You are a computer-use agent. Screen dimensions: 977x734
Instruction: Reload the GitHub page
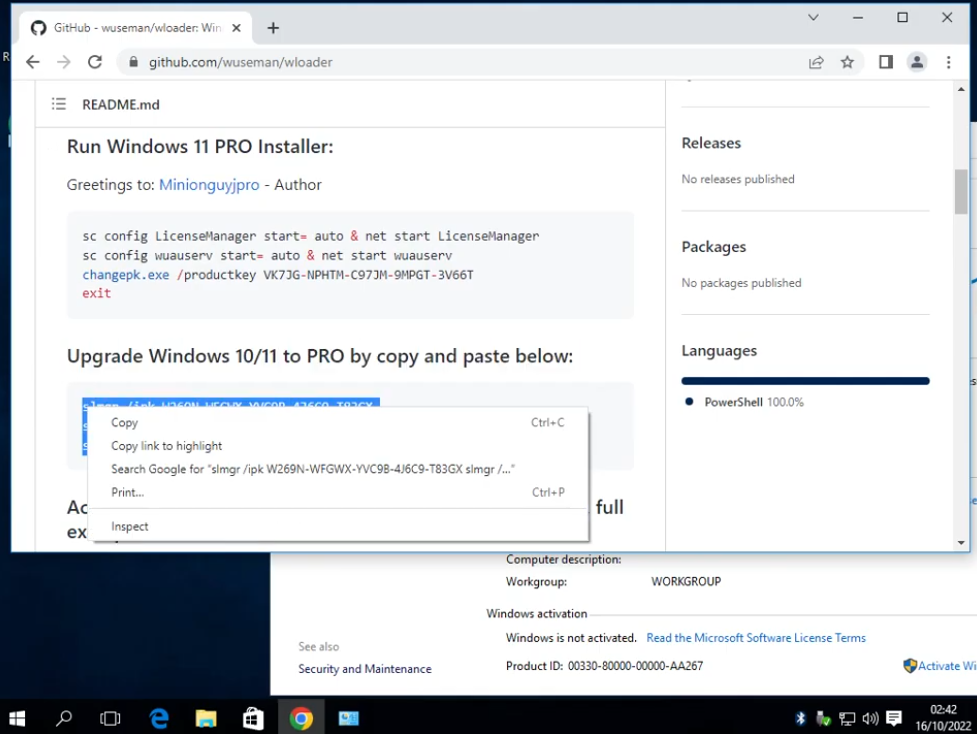[x=95, y=62]
